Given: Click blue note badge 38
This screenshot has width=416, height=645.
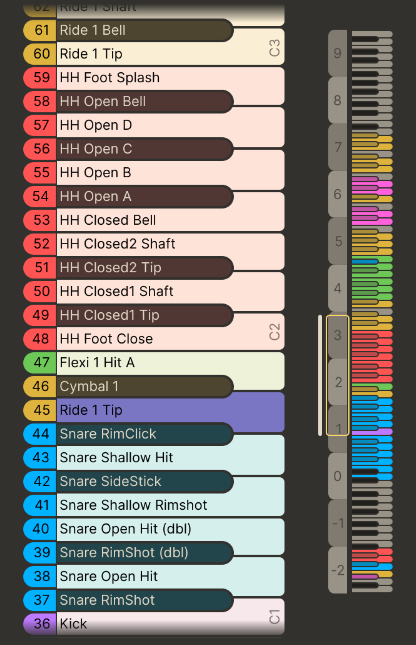Looking at the screenshot, I should pyautogui.click(x=40, y=576).
